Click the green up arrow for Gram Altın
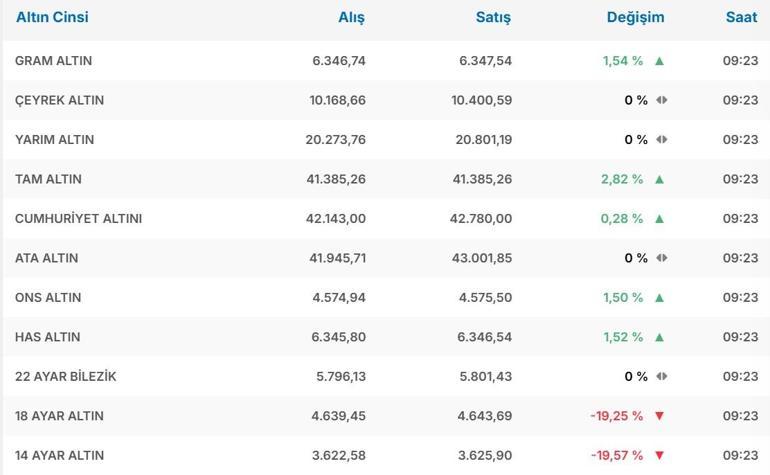 [659, 61]
